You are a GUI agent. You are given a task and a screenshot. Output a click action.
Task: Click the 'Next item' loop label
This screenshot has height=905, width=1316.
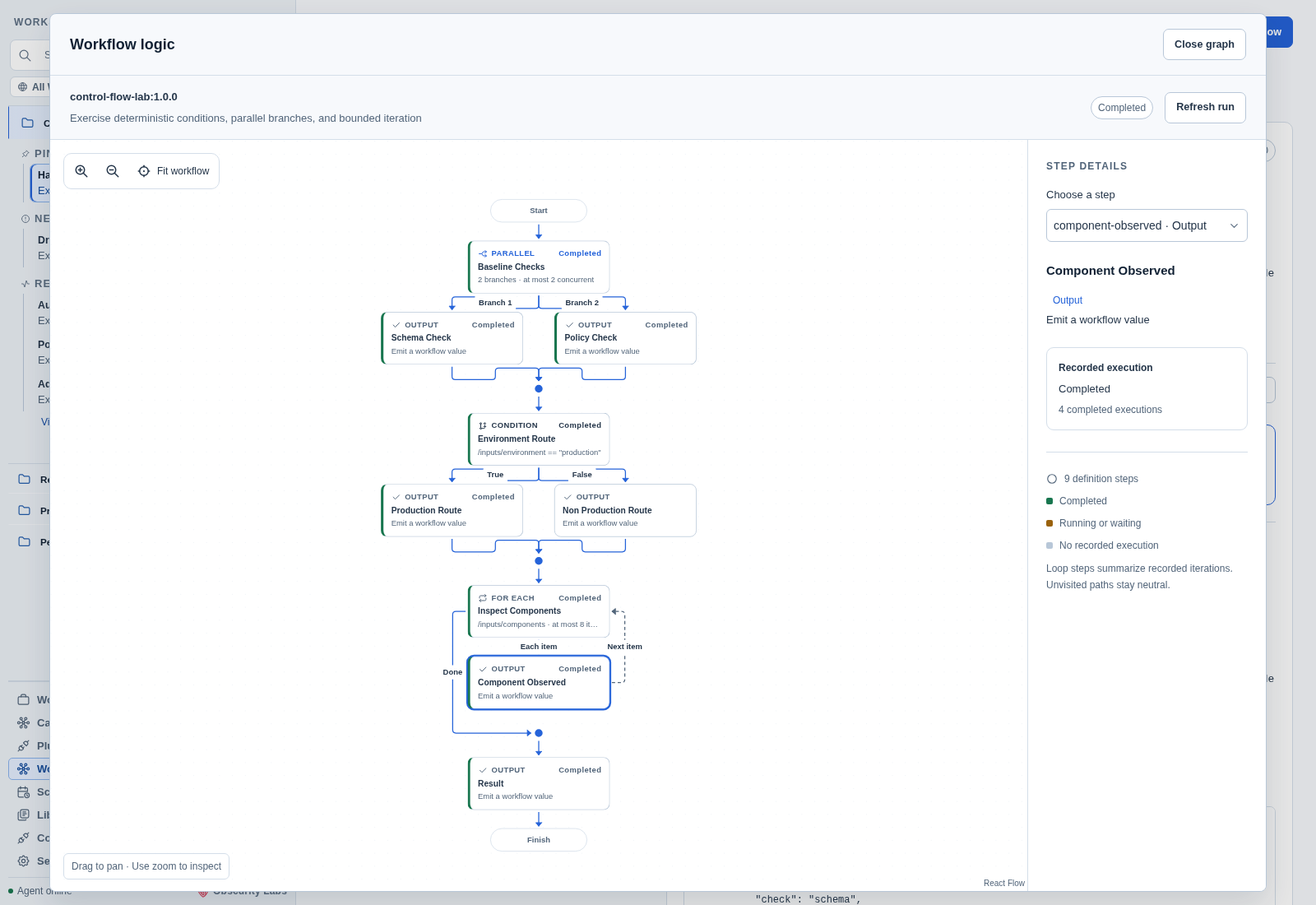point(625,647)
